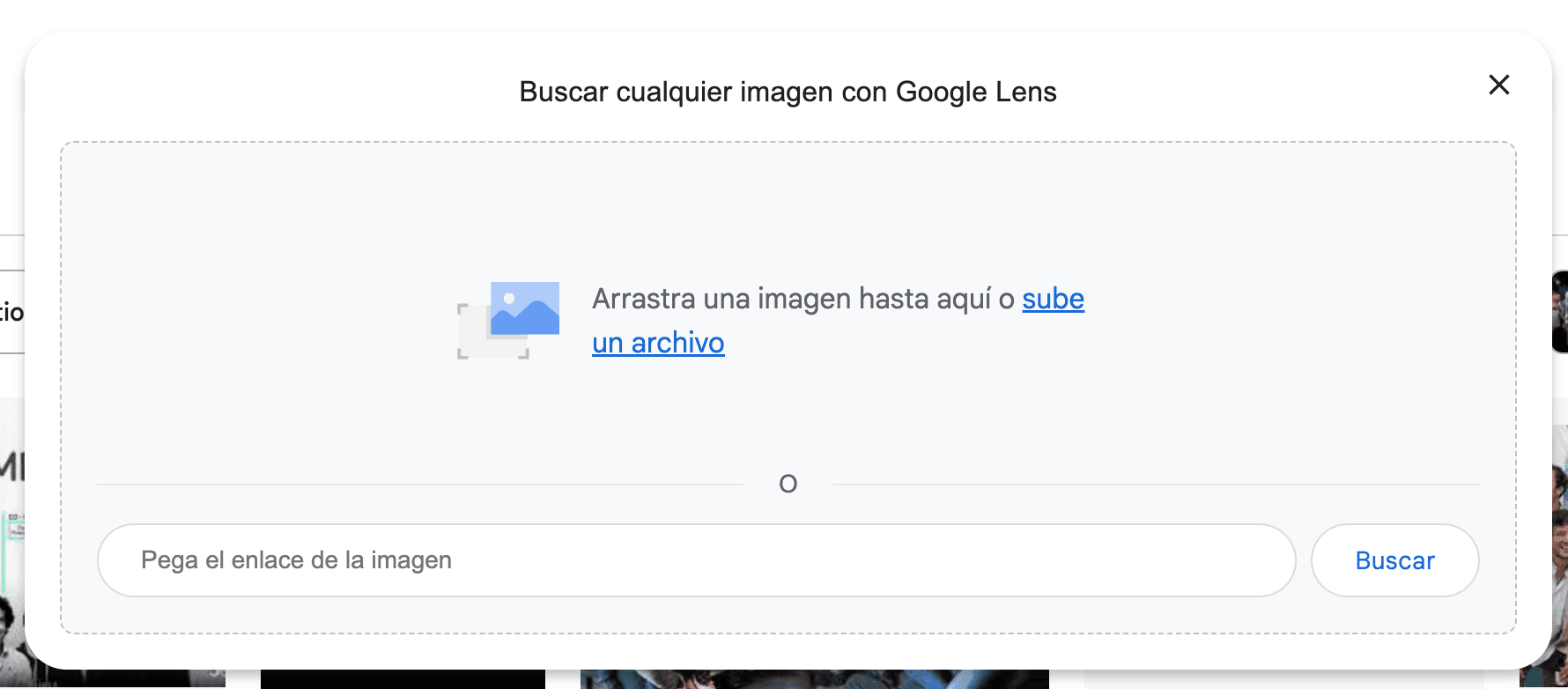The image size is (1568, 689).
Task: Click the image drag-and-drop illustration icon
Action: coord(508,320)
